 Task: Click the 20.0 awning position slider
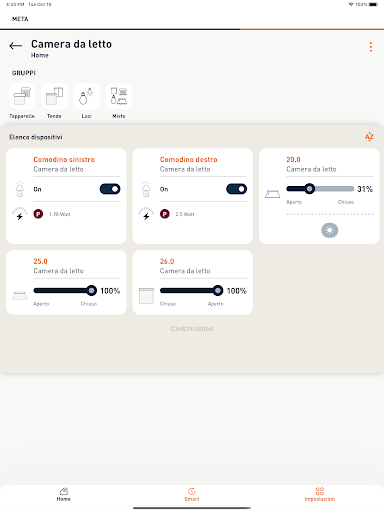click(x=320, y=189)
